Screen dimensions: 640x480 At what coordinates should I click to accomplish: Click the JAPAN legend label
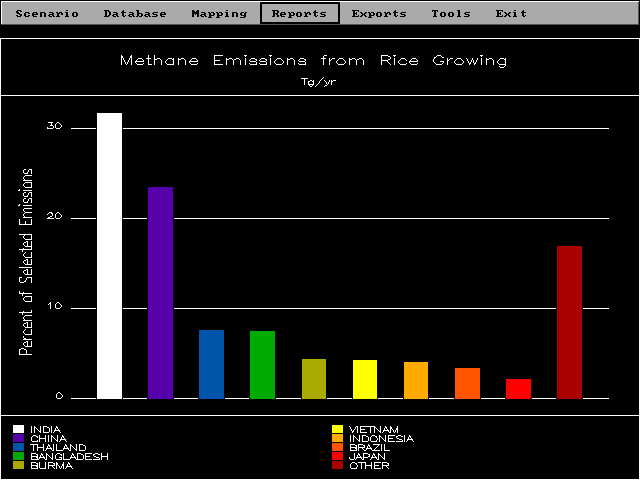pyautogui.click(x=367, y=456)
